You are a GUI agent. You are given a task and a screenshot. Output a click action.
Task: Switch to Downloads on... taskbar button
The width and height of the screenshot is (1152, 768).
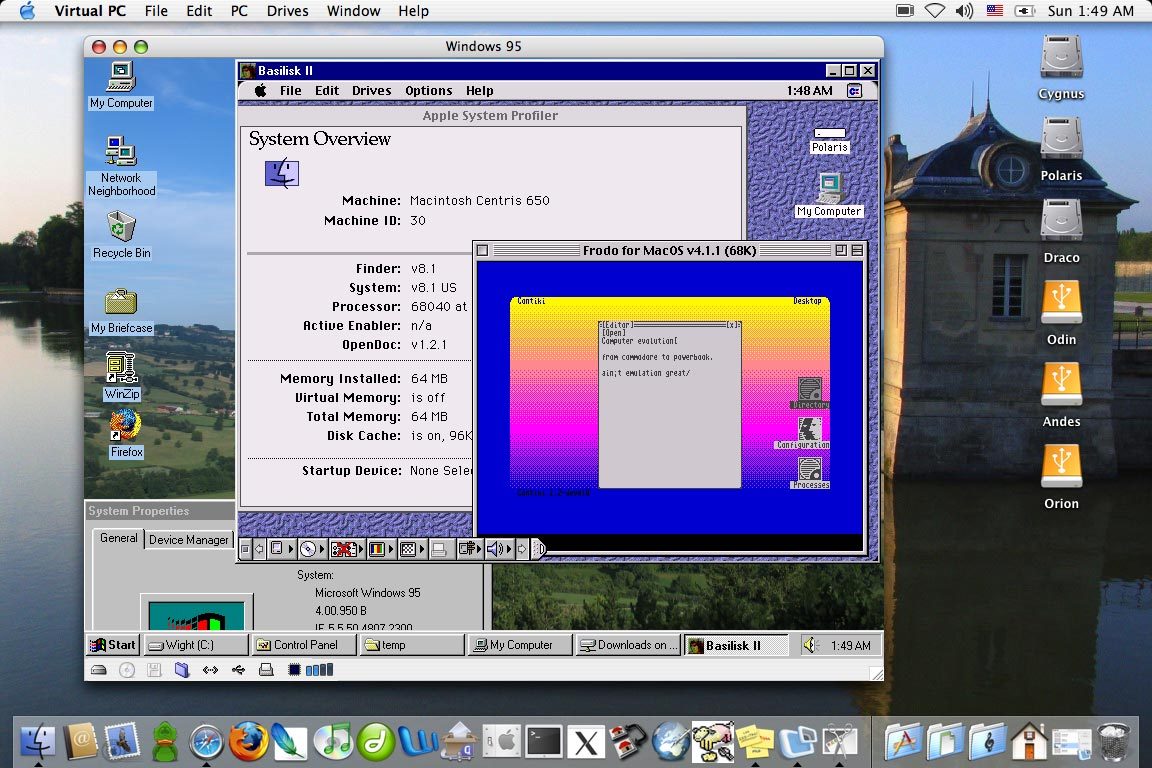[627, 645]
